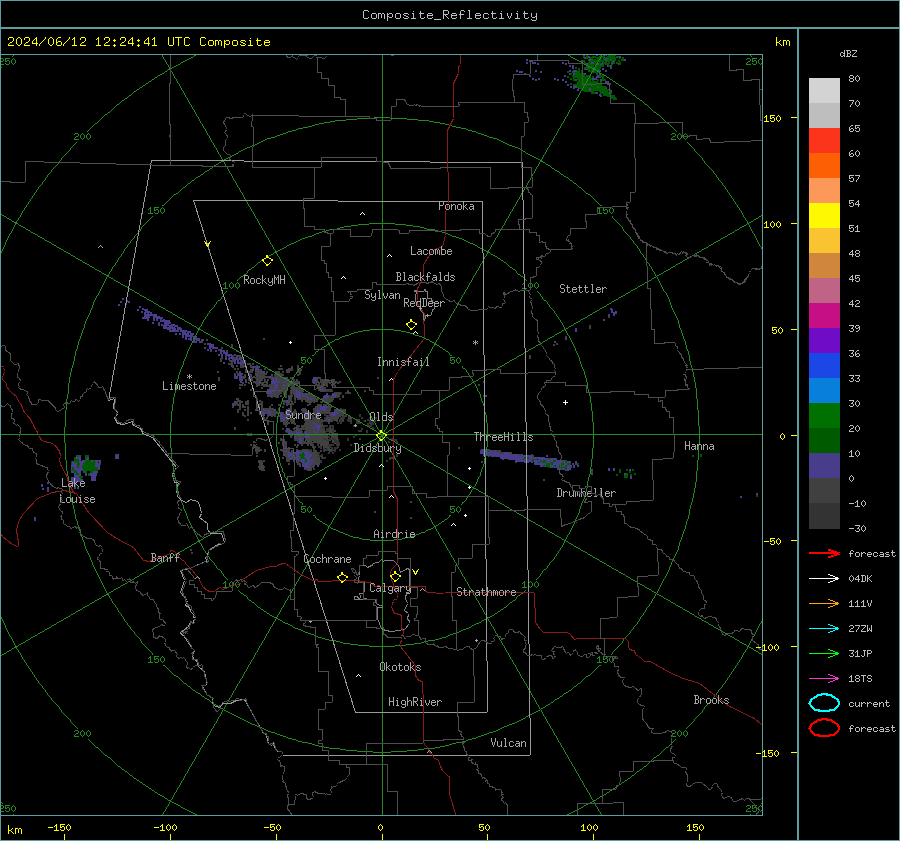Click the purple radar echo over Lake Louise
This screenshot has width=900, height=841.
(86, 466)
